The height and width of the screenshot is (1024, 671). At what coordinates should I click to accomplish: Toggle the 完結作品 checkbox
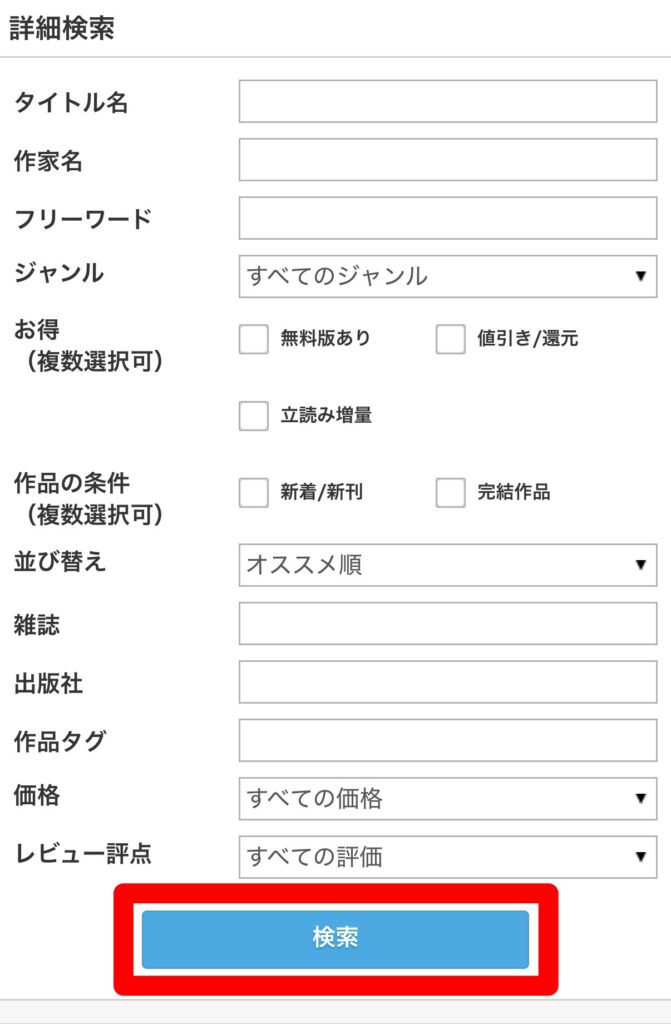click(x=451, y=492)
